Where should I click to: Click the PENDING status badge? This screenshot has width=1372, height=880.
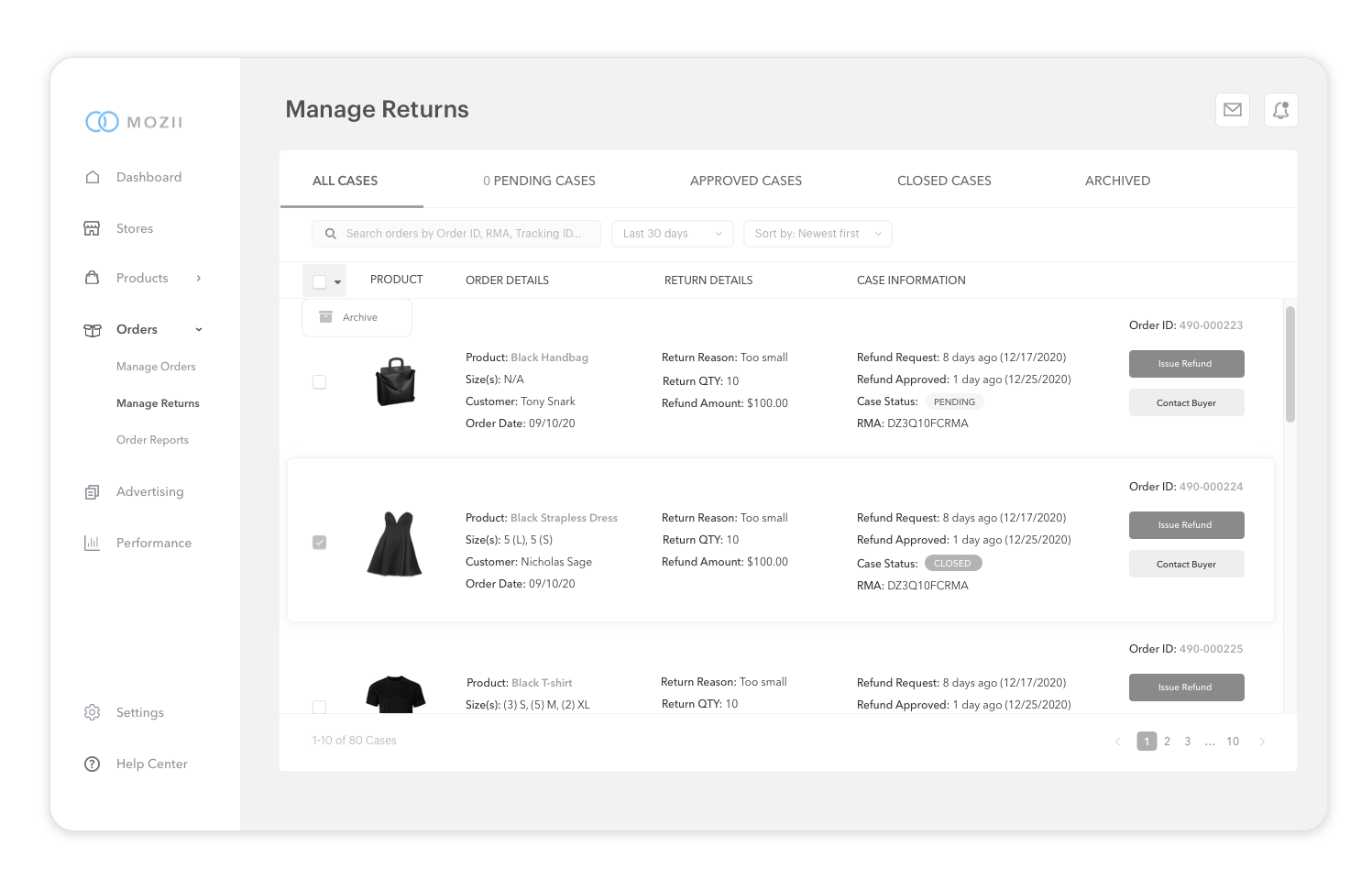pyautogui.click(x=954, y=401)
